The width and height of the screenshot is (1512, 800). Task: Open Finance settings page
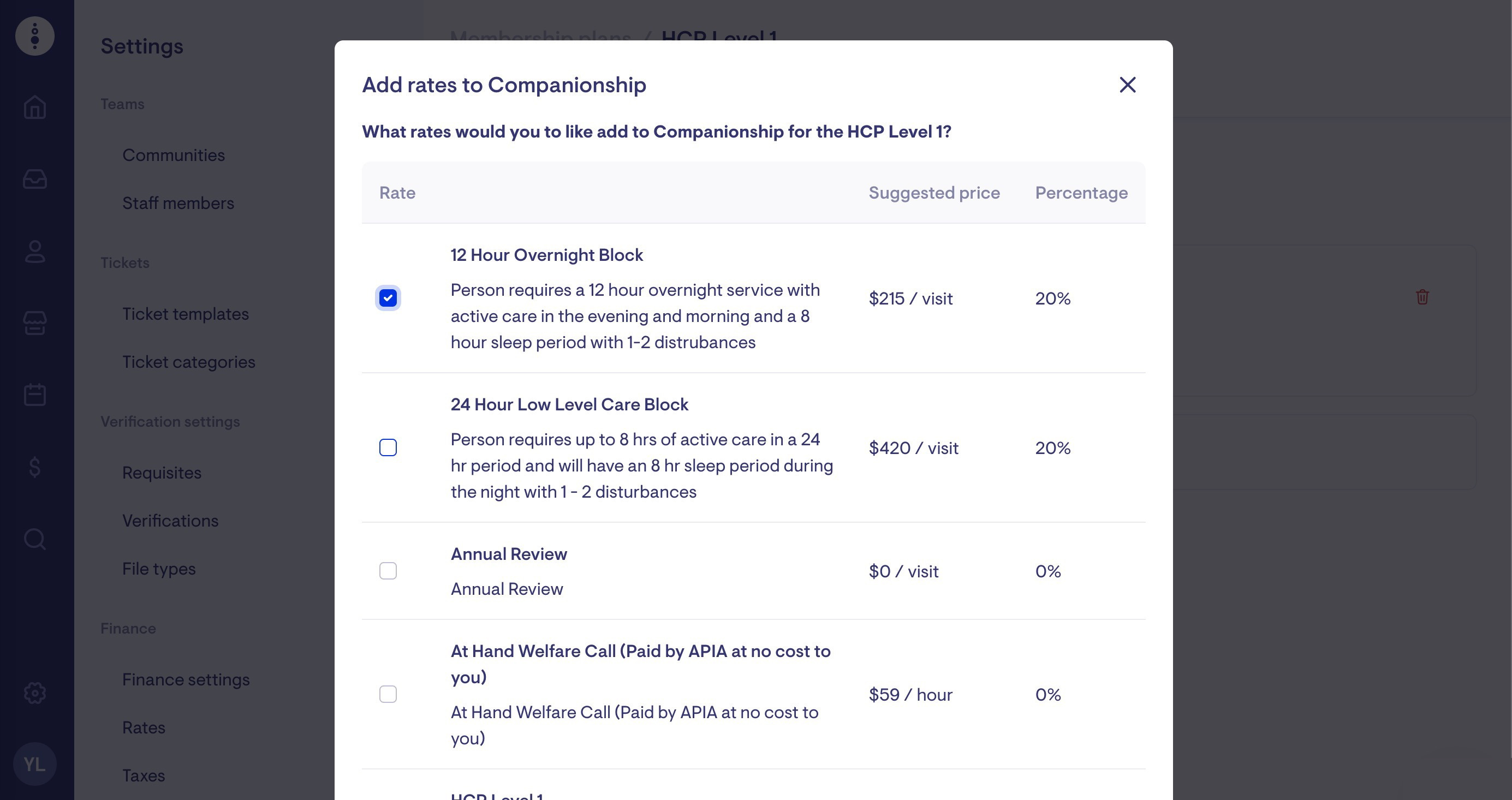(x=186, y=680)
